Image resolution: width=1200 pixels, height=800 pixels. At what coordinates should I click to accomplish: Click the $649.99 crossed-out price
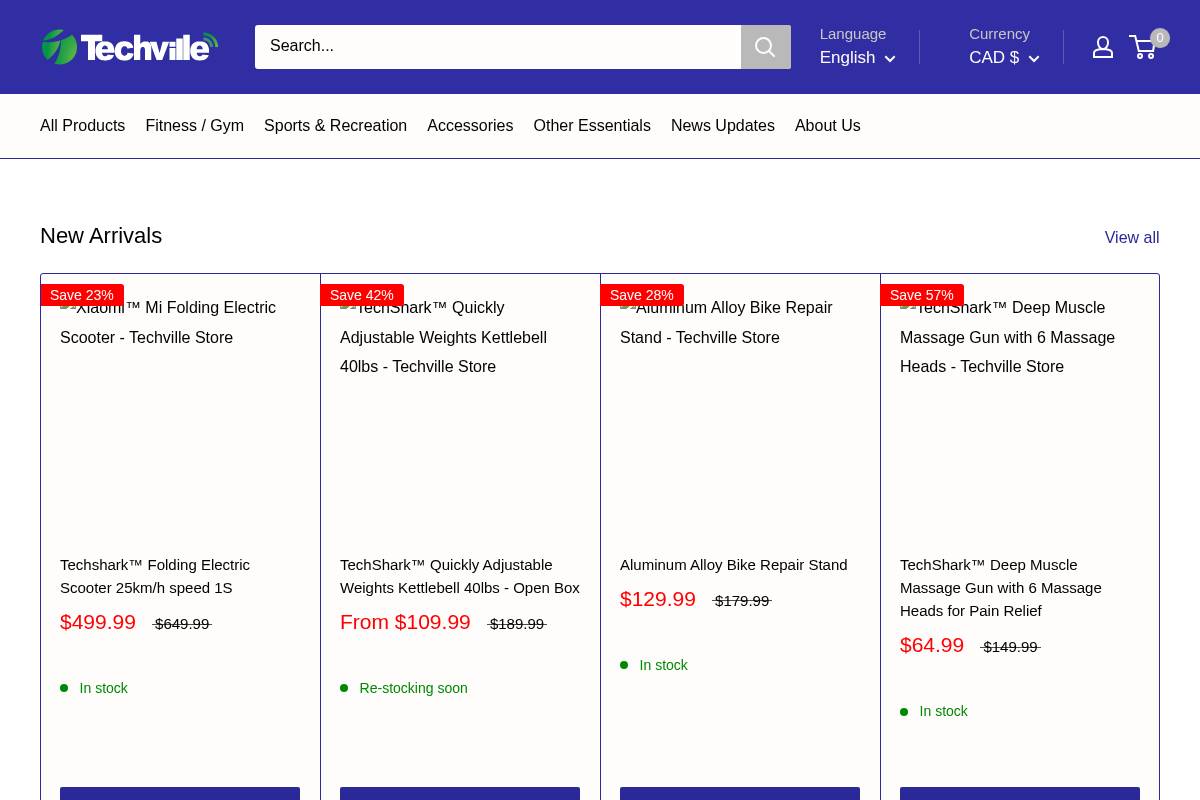click(182, 624)
